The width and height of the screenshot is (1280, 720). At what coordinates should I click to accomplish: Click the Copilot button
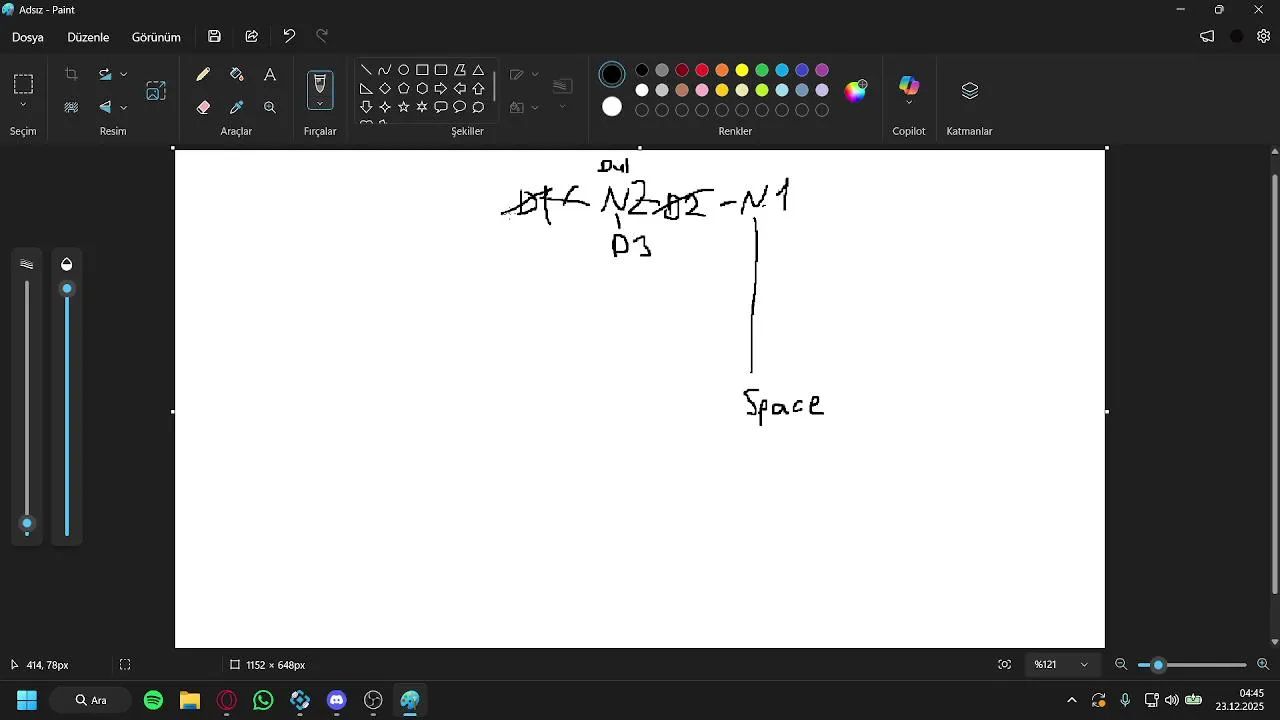[x=909, y=85]
